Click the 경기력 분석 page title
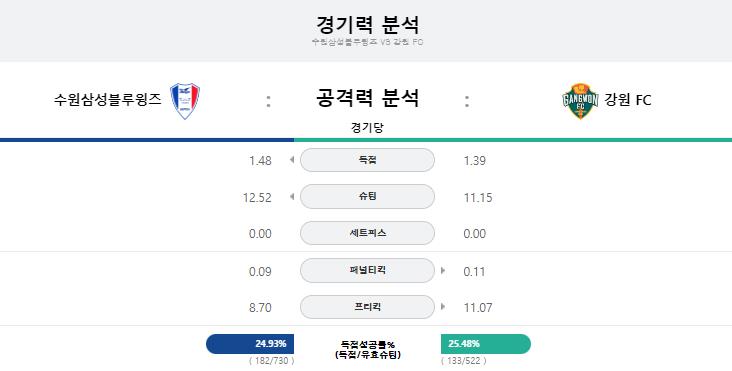Viewport: 732px width, 371px height. click(367, 24)
